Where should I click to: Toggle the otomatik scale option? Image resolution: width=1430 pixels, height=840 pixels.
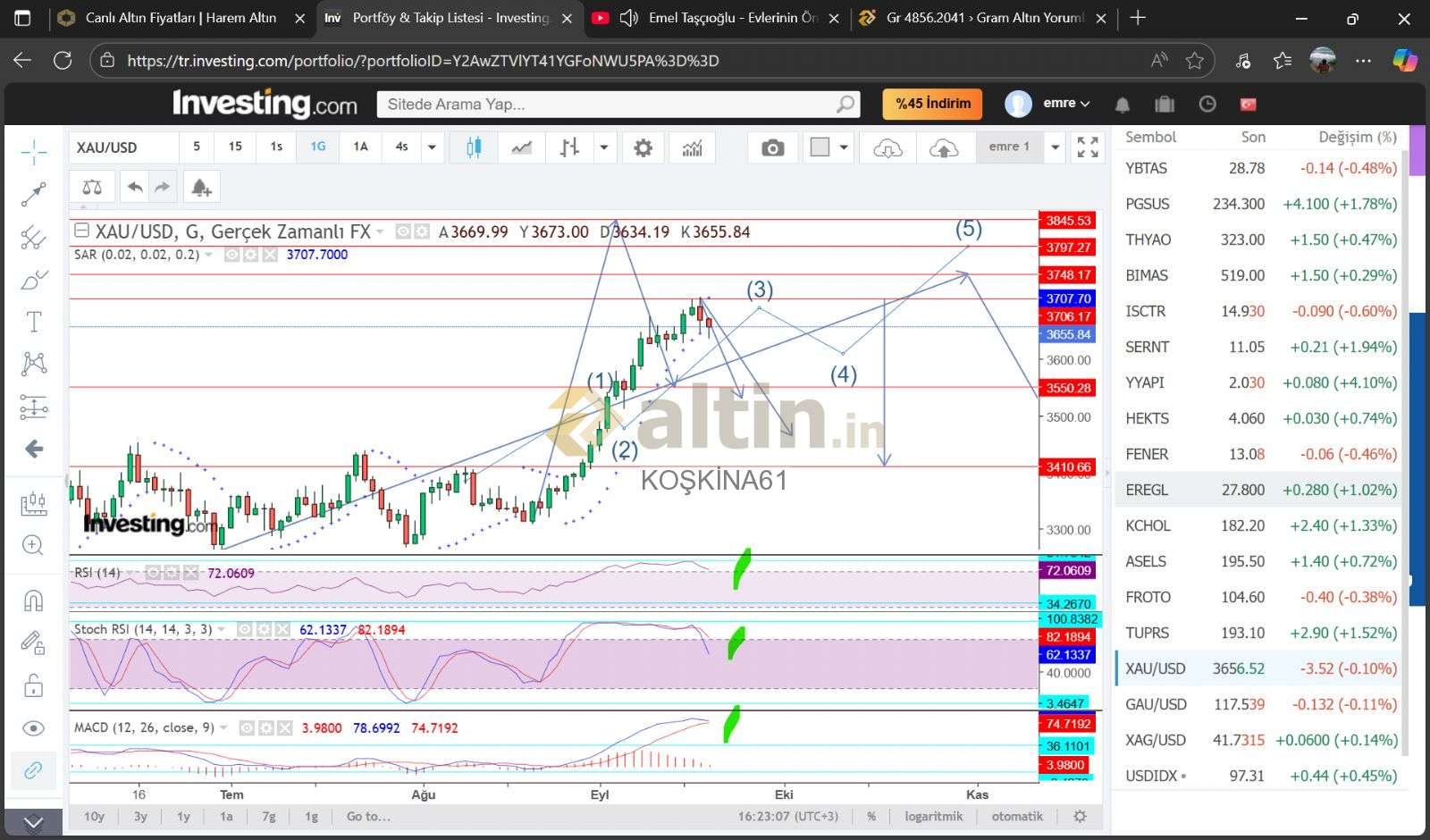(x=1017, y=816)
